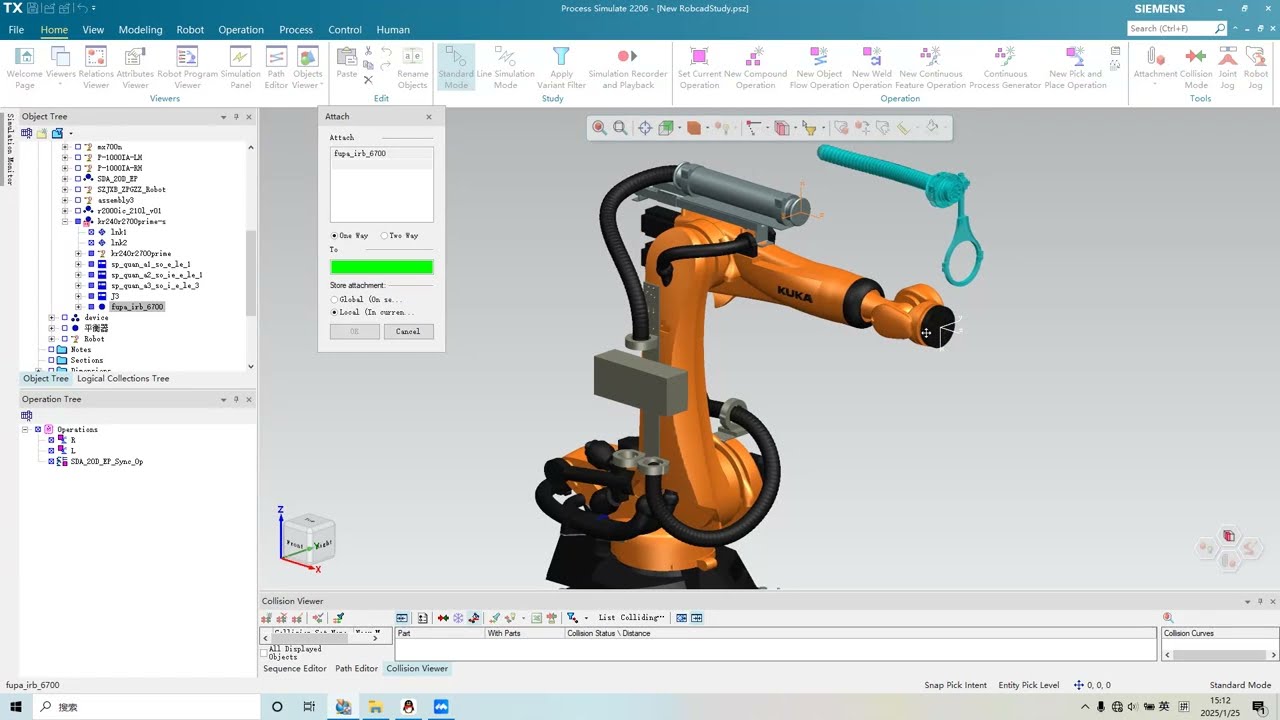Screen dimensions: 1280x720
Task: Open File Explorer from the taskbar
Action: [375, 706]
